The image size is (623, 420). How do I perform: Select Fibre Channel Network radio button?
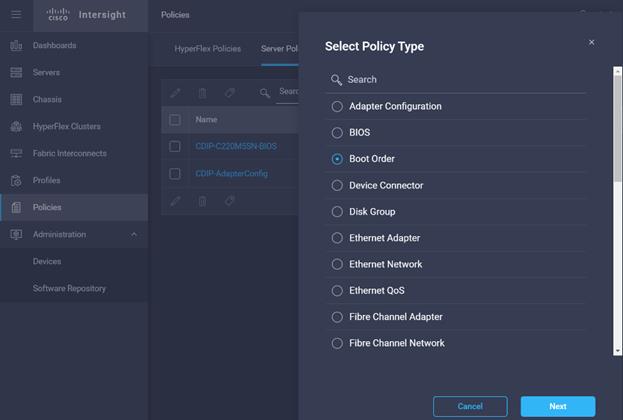coord(337,343)
